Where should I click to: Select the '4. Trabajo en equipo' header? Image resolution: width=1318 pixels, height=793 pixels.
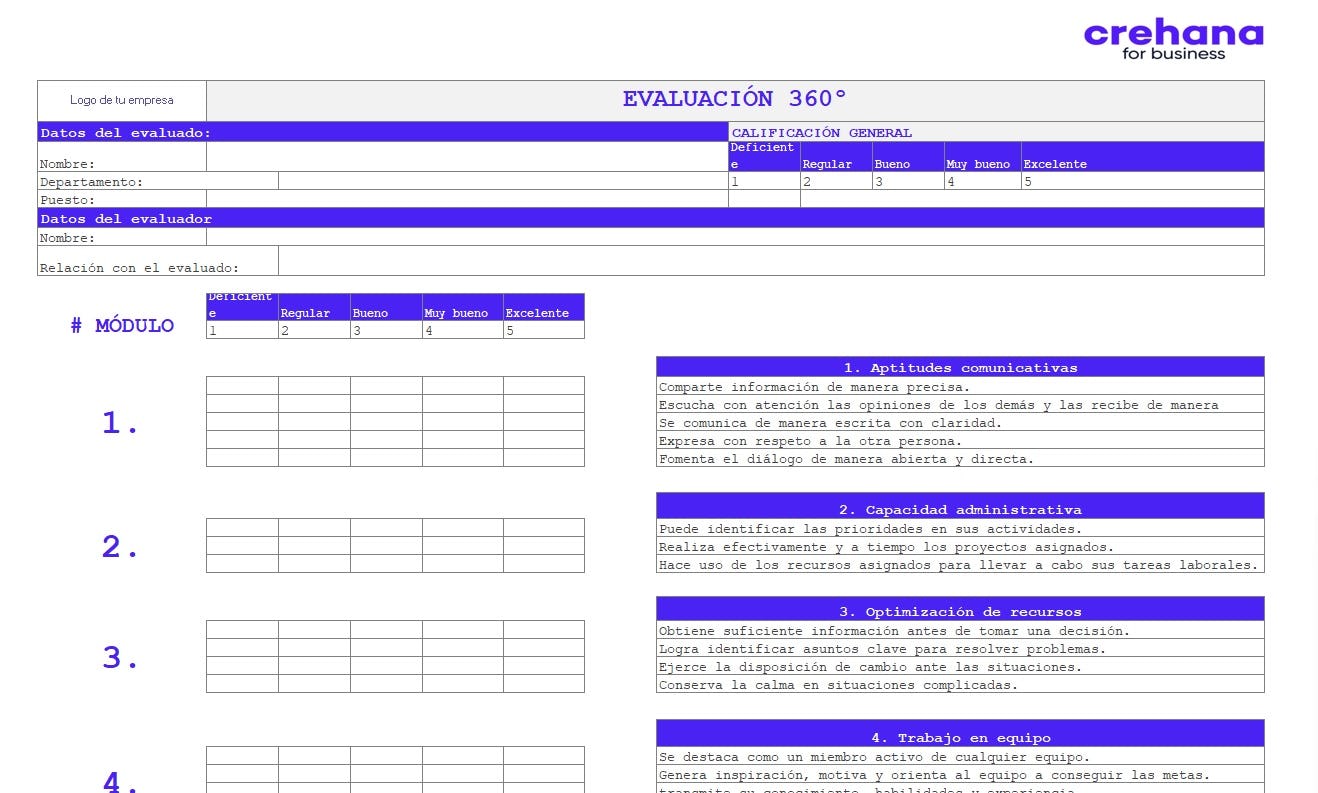959,737
